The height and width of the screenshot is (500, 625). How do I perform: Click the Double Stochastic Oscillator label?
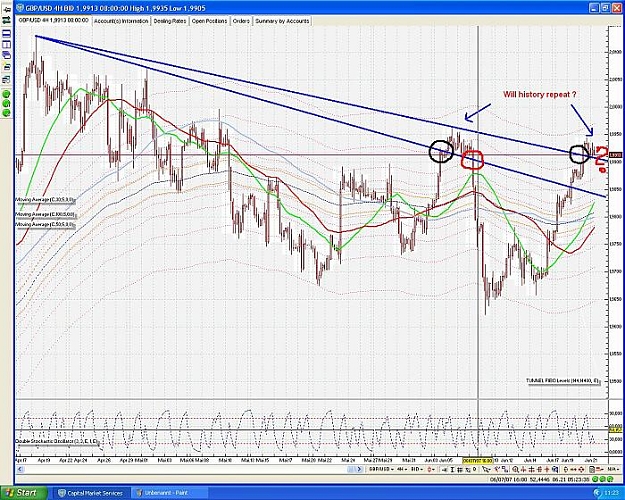pos(57,441)
